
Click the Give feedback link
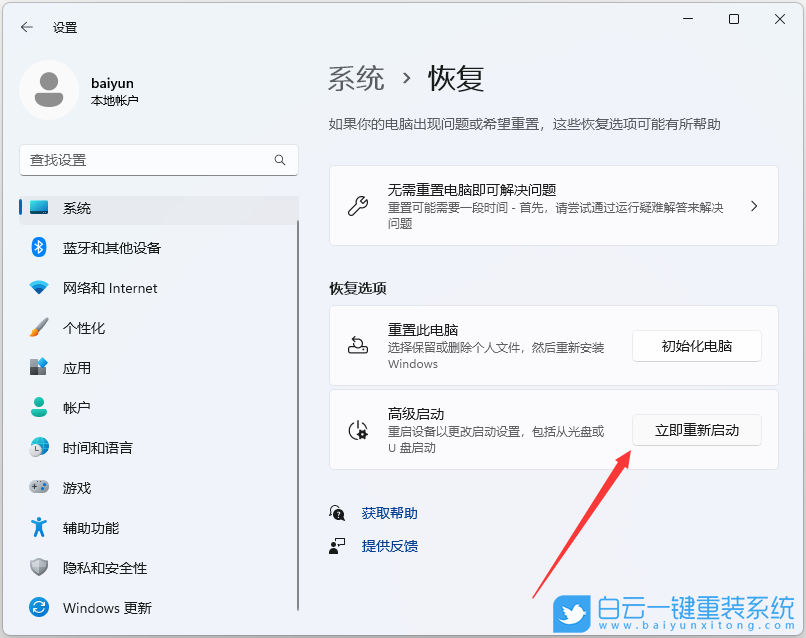389,546
